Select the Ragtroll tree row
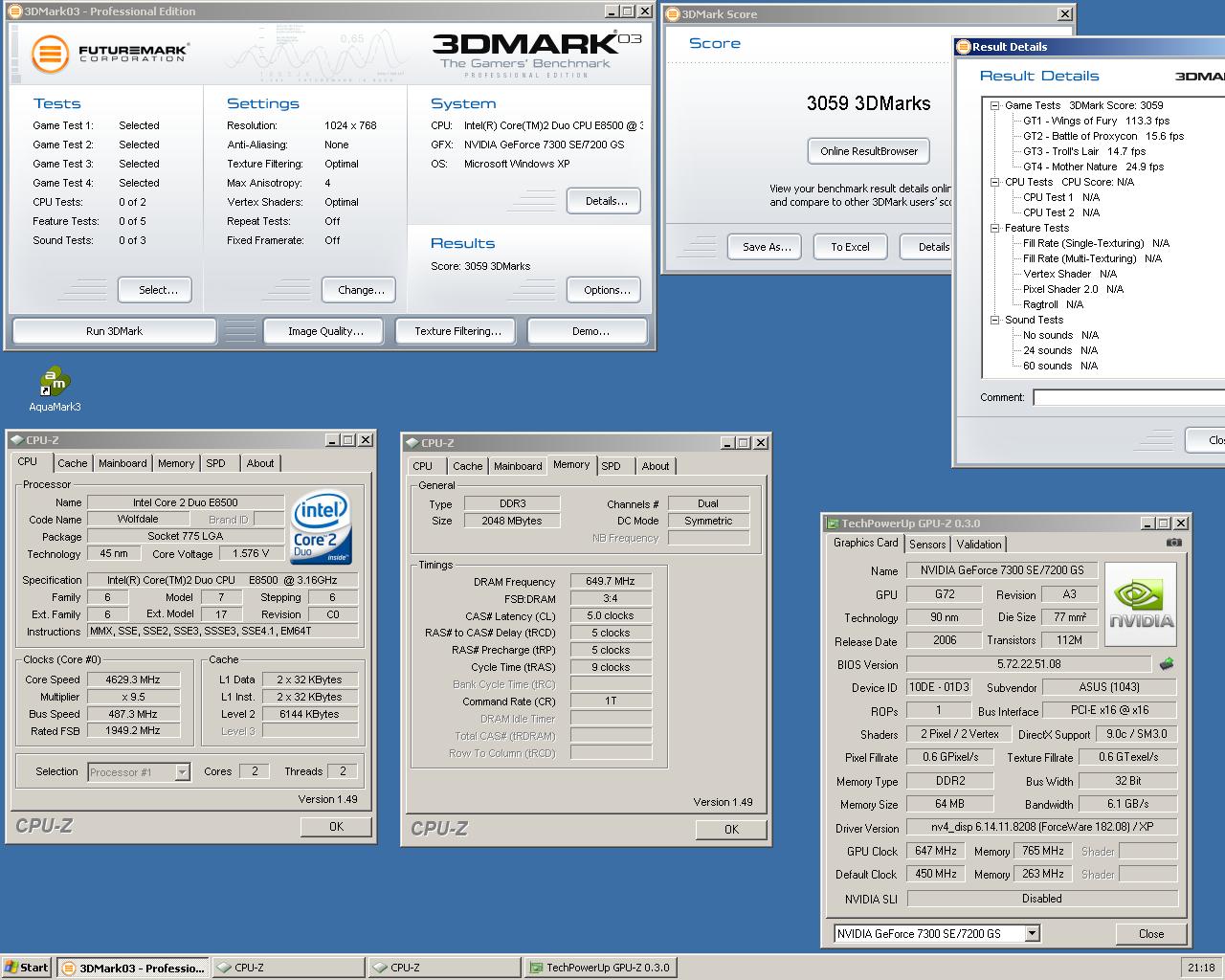The width and height of the screenshot is (1225, 980). (1053, 304)
